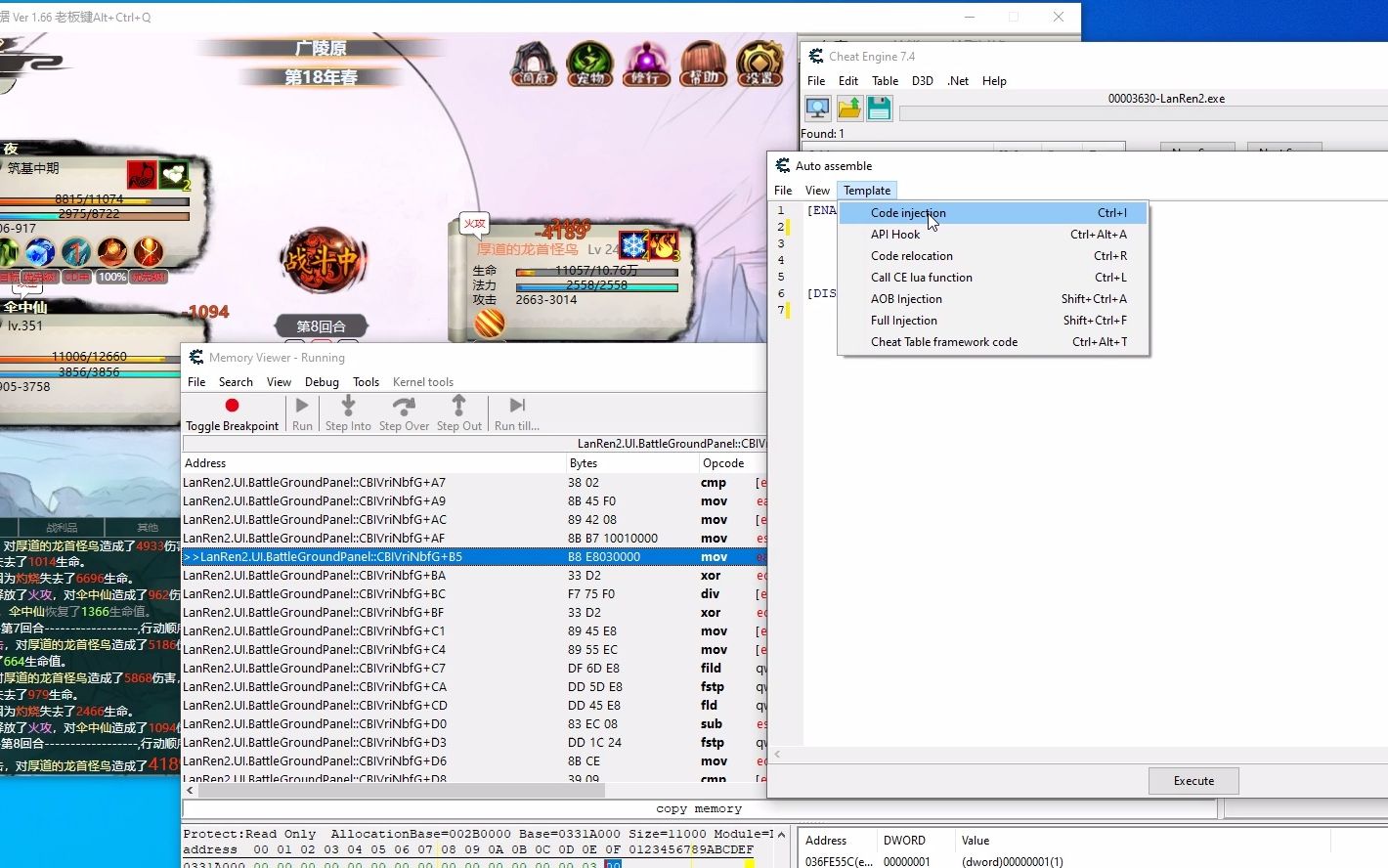This screenshot has height=868, width=1388.
Task: Click the Bytes column header
Action: tap(632, 463)
